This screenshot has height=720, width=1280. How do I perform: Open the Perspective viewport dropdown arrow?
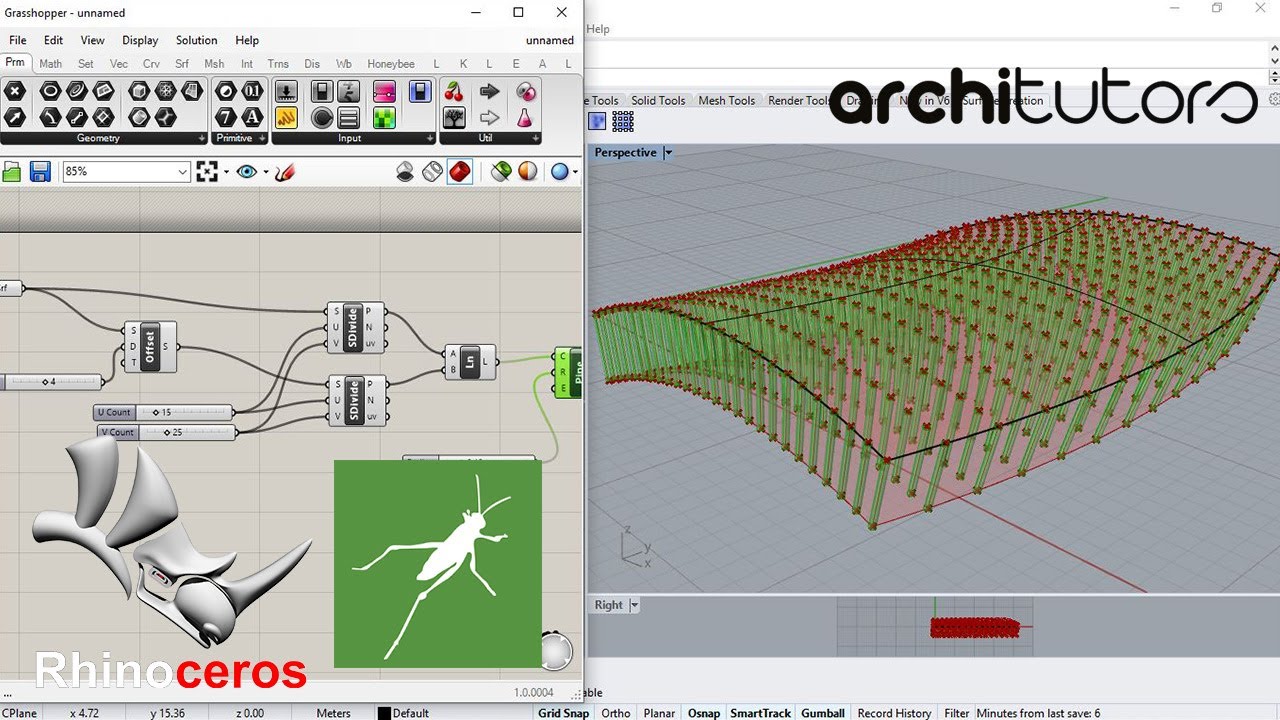[x=668, y=153]
